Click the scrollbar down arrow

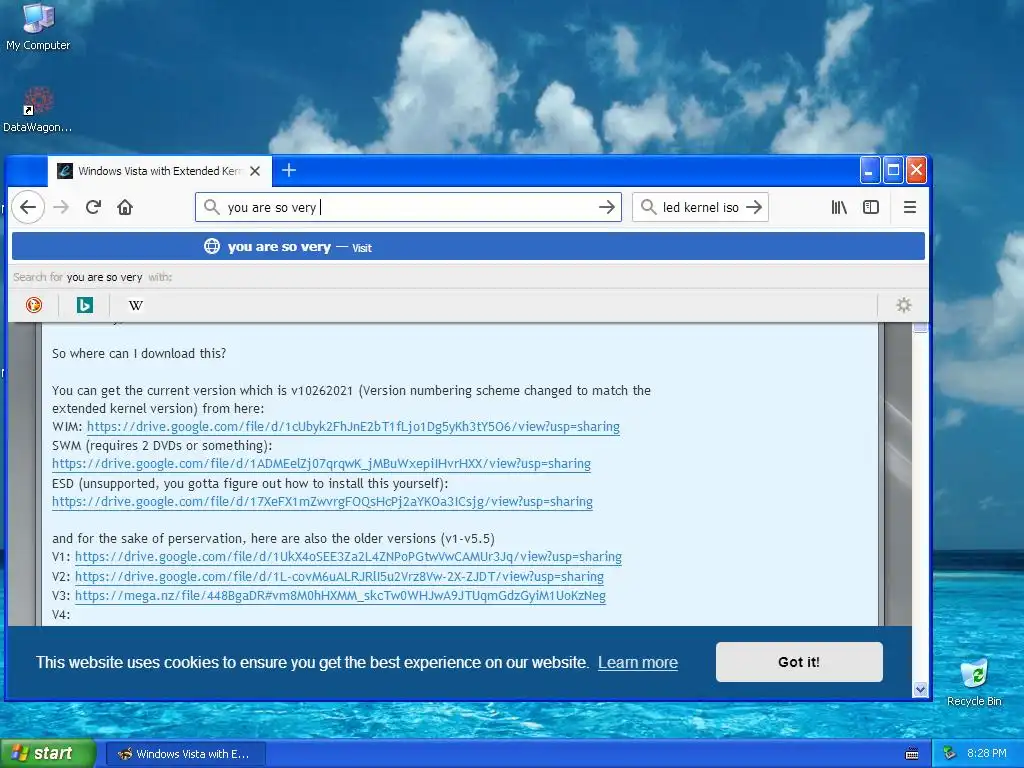click(920, 689)
